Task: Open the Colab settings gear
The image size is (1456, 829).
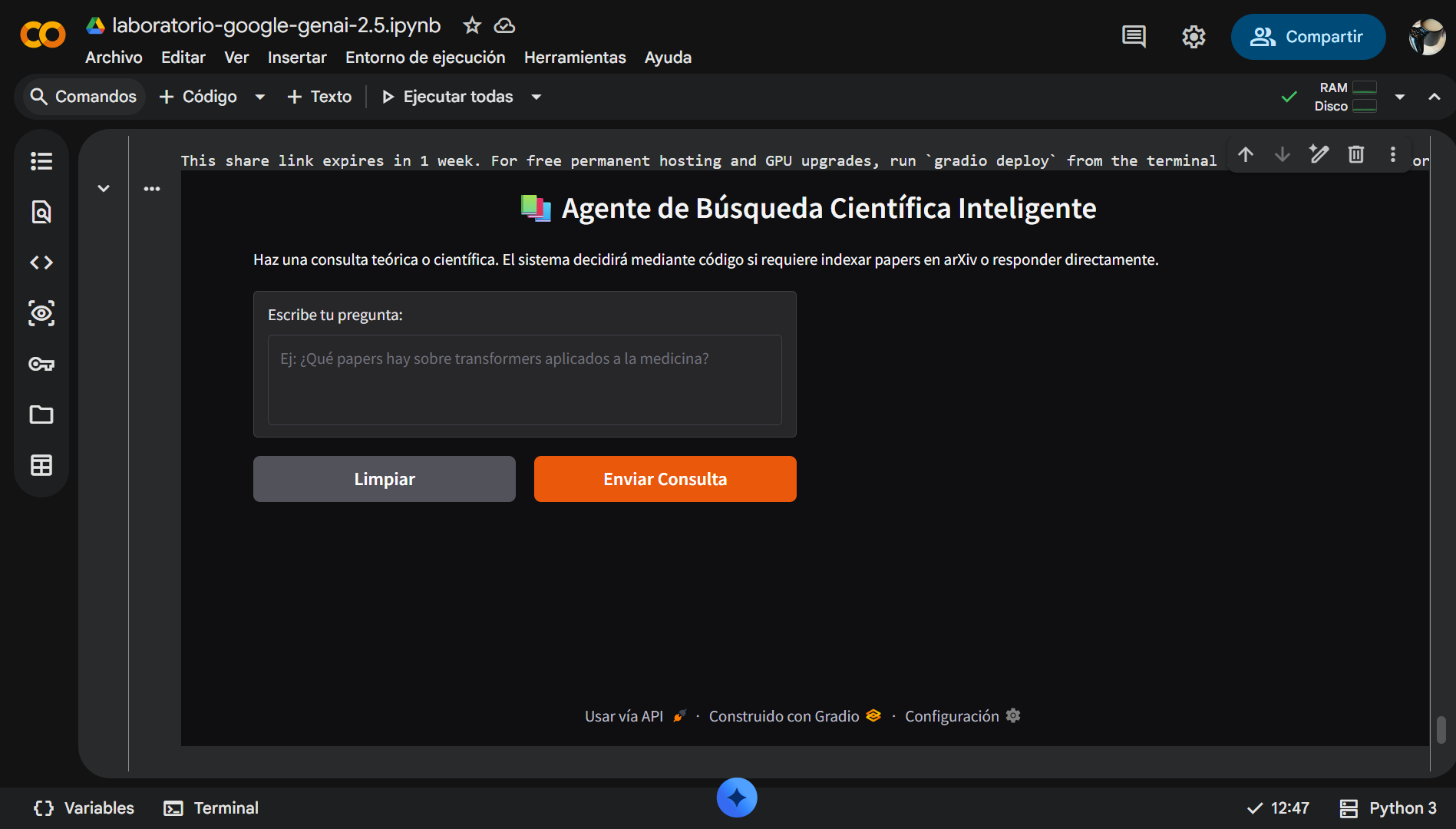Action: click(1194, 36)
